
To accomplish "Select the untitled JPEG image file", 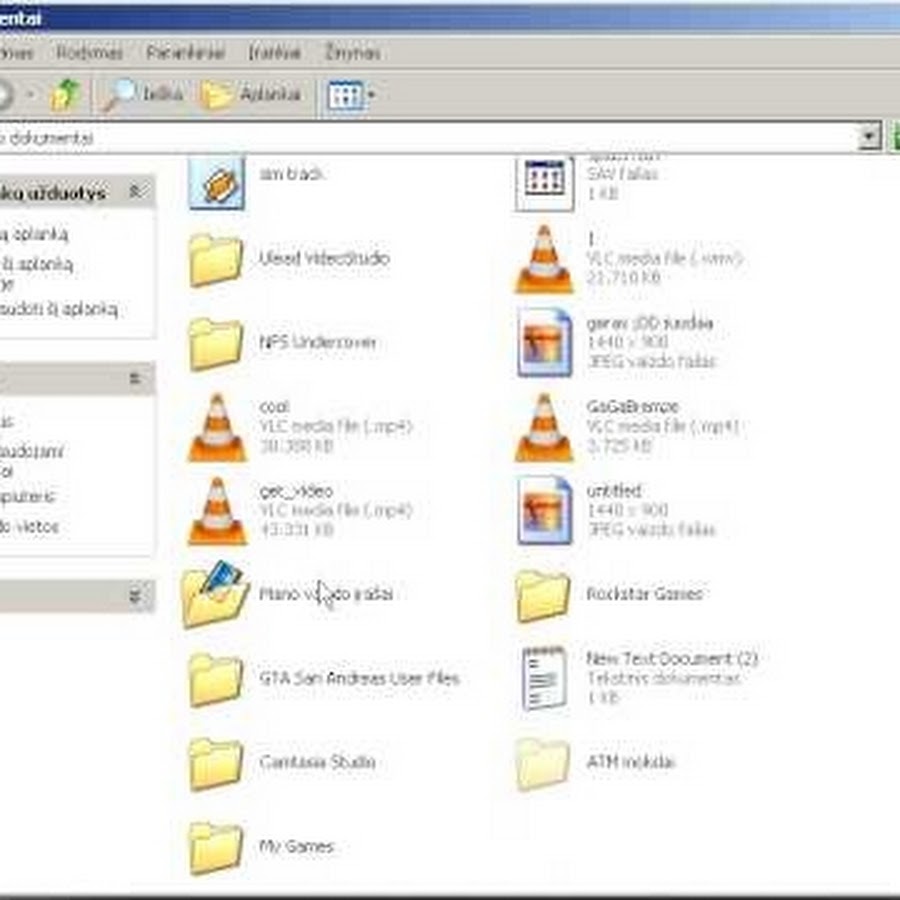I will [616, 510].
